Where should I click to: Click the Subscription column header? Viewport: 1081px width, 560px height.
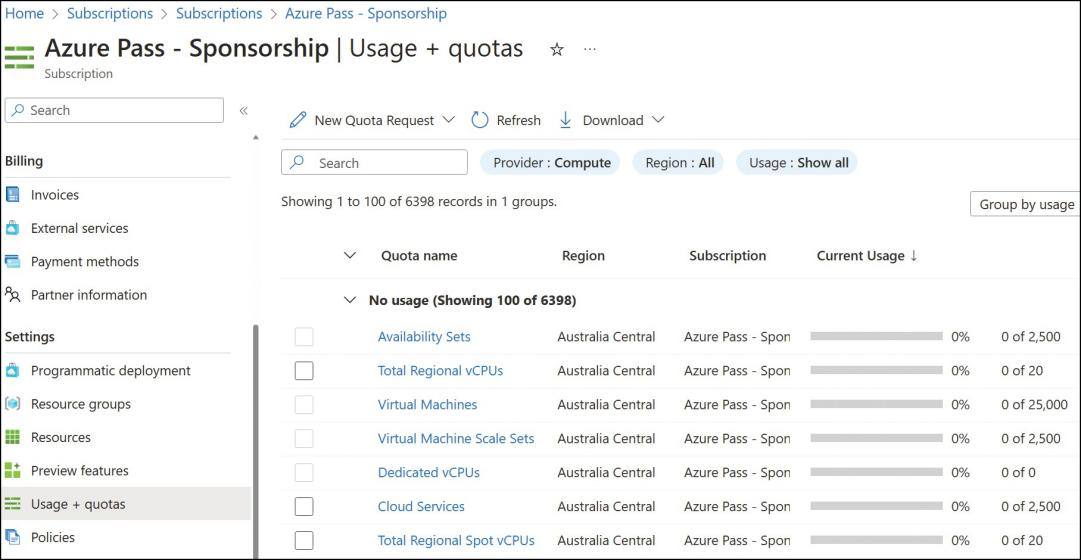pyautogui.click(x=727, y=255)
